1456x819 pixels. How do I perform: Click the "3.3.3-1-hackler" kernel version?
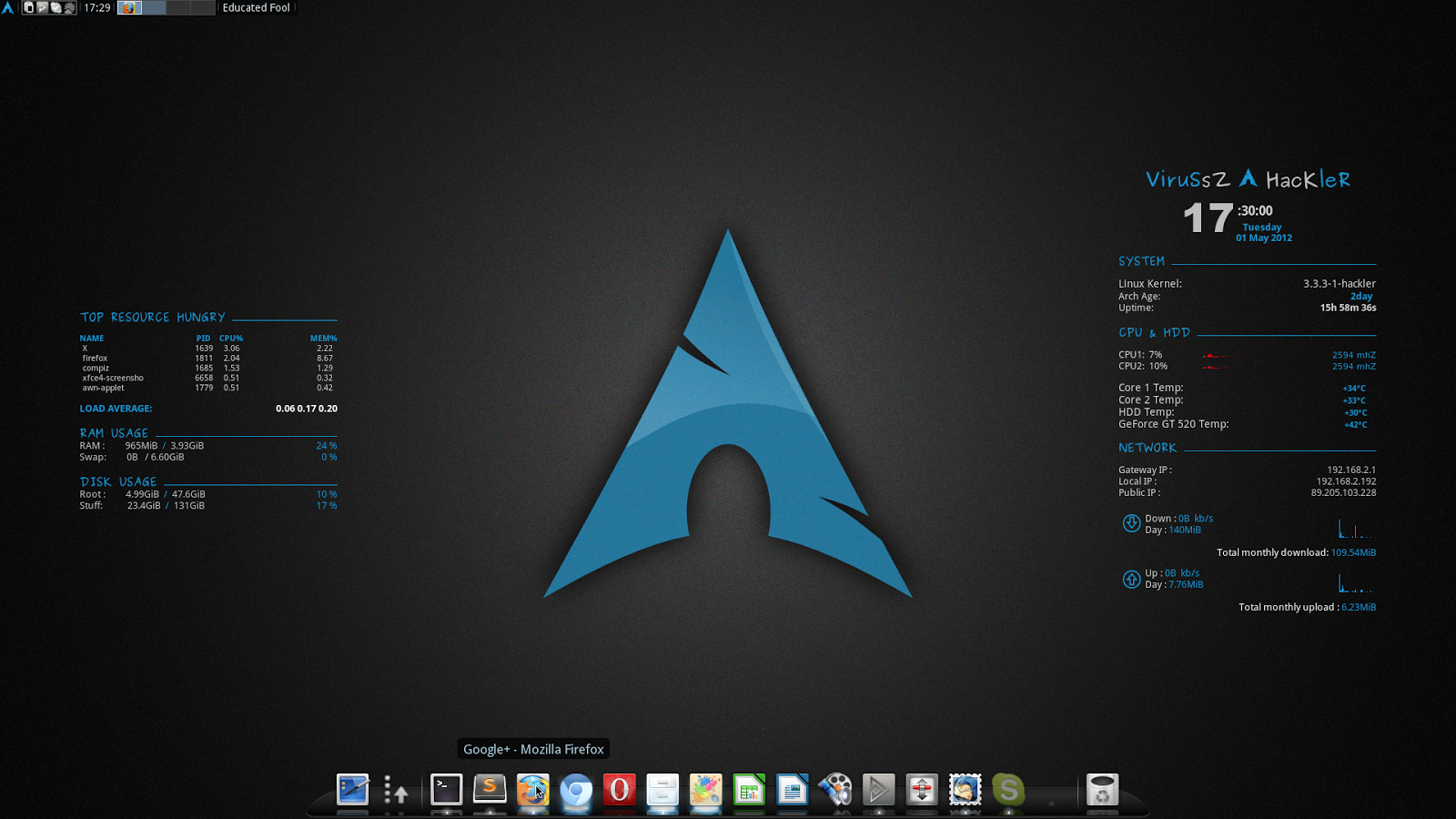click(x=1340, y=284)
